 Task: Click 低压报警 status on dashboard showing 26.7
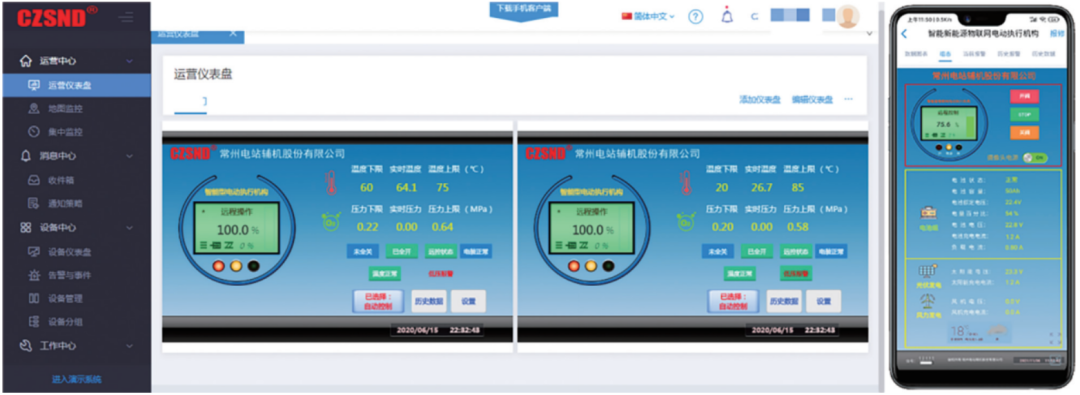pos(796,274)
